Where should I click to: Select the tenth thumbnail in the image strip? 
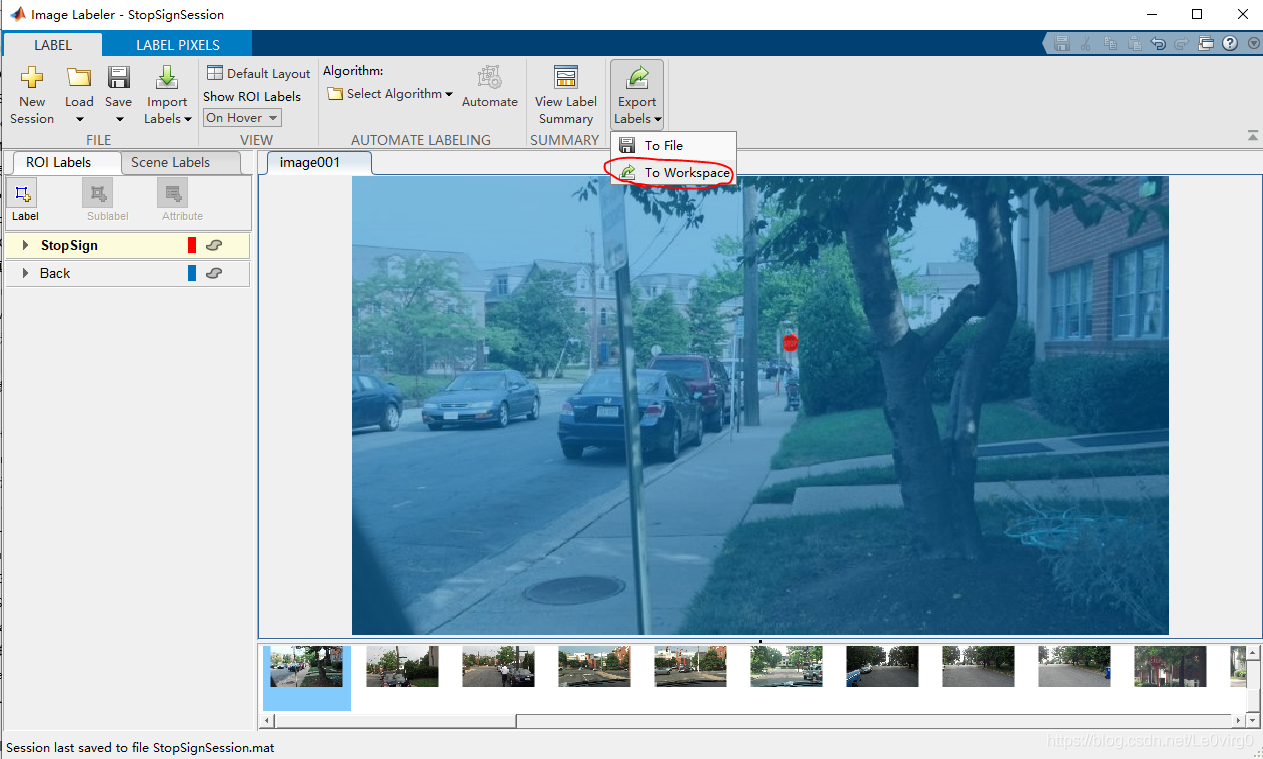tap(1170, 666)
